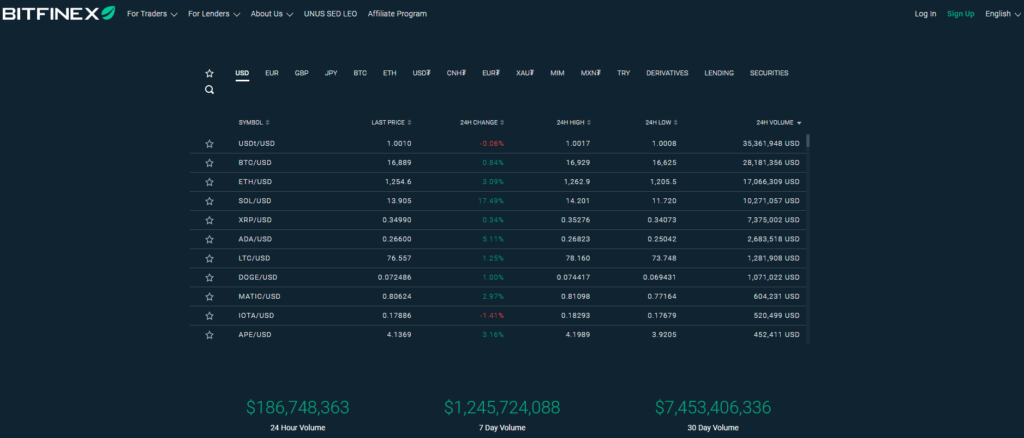Sort table by Symbol column
Image resolution: width=1024 pixels, height=438 pixels.
pyautogui.click(x=254, y=123)
